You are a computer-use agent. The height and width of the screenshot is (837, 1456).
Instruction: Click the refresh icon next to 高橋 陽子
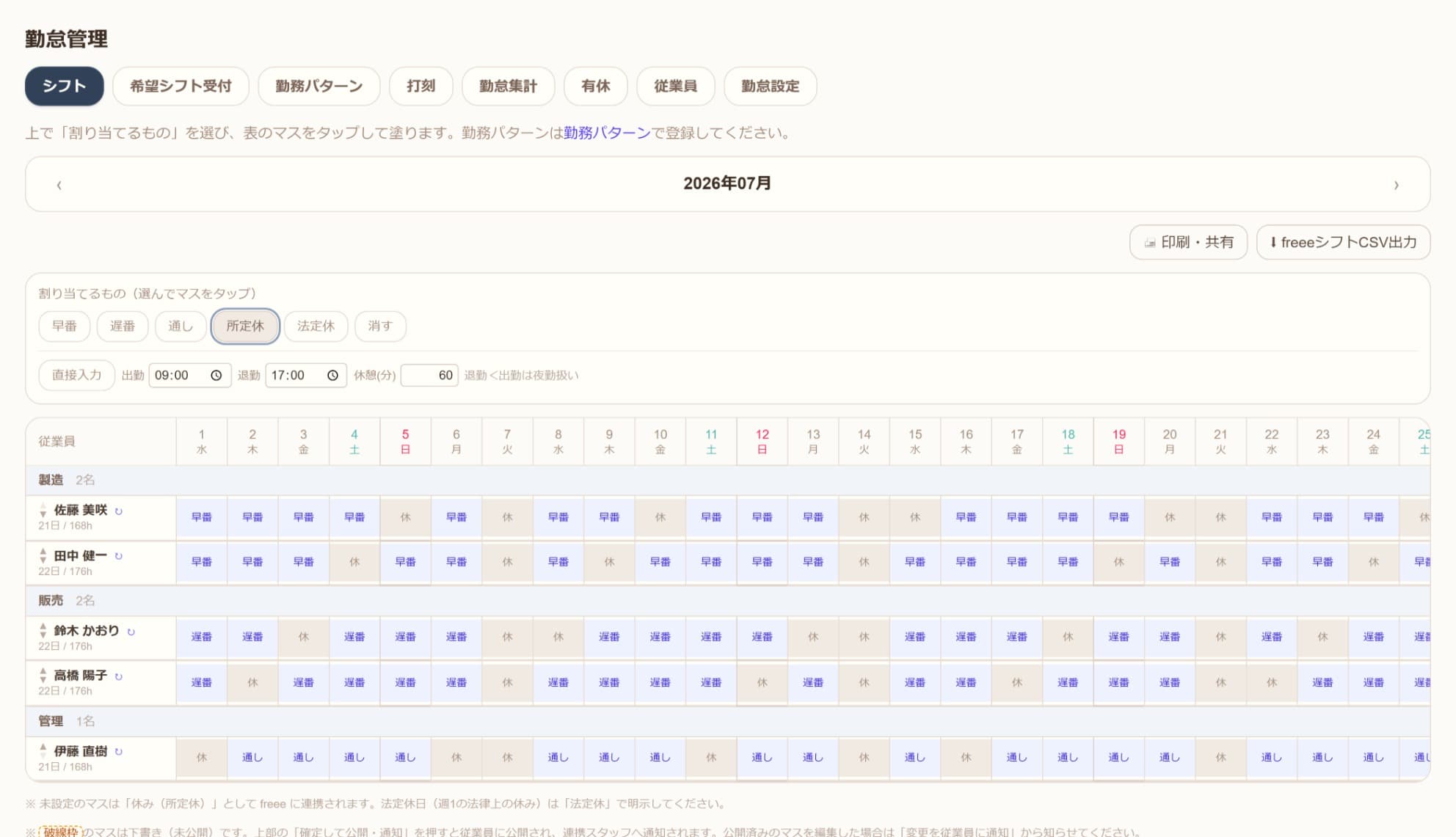[119, 676]
